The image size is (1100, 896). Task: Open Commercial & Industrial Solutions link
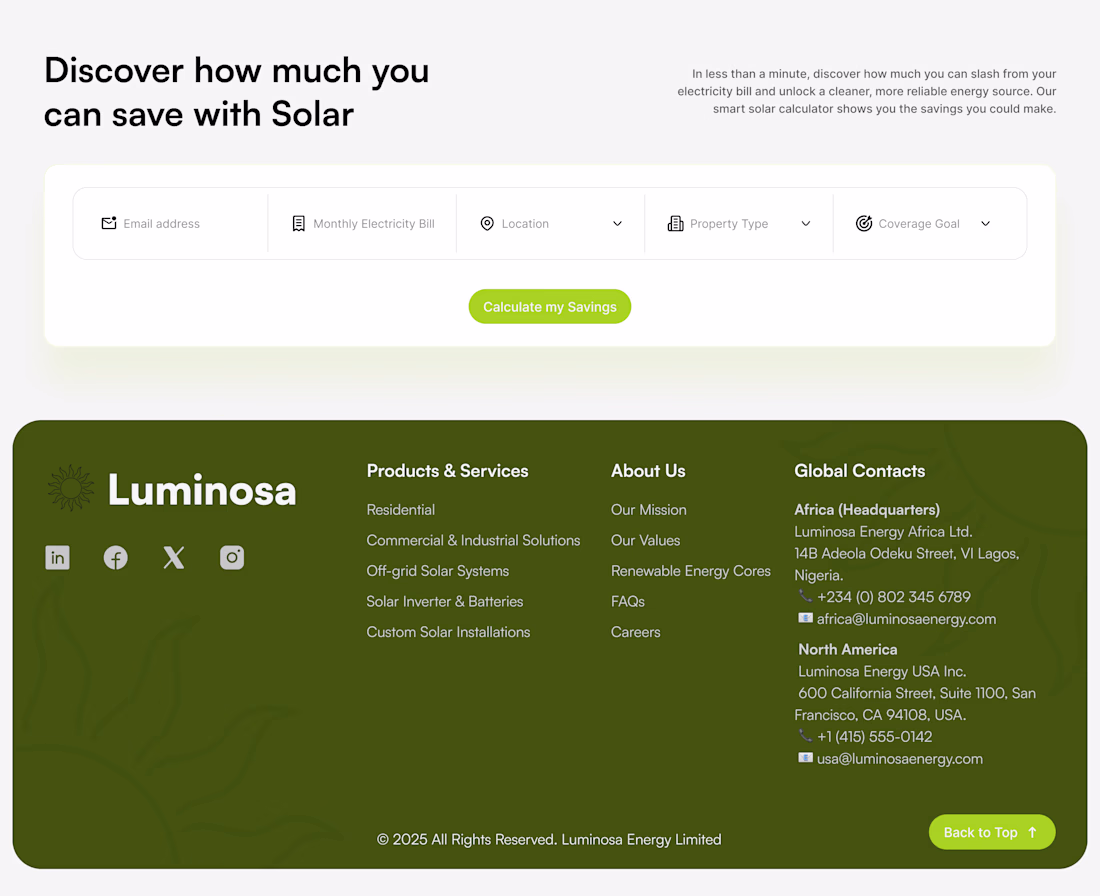[x=474, y=540]
